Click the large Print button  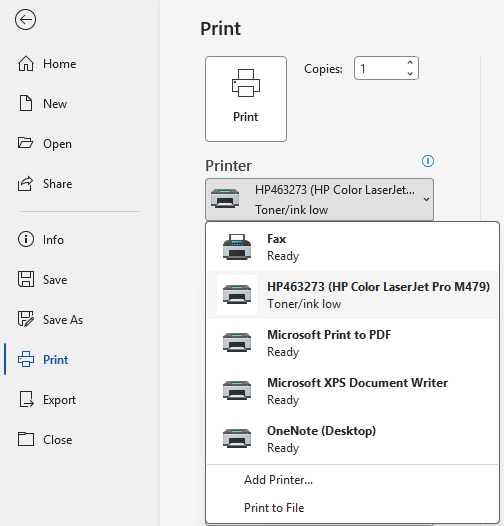[x=246, y=99]
